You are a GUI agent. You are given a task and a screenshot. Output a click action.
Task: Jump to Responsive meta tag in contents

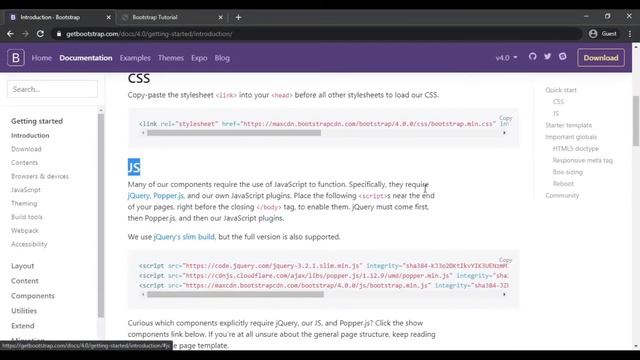coord(583,160)
